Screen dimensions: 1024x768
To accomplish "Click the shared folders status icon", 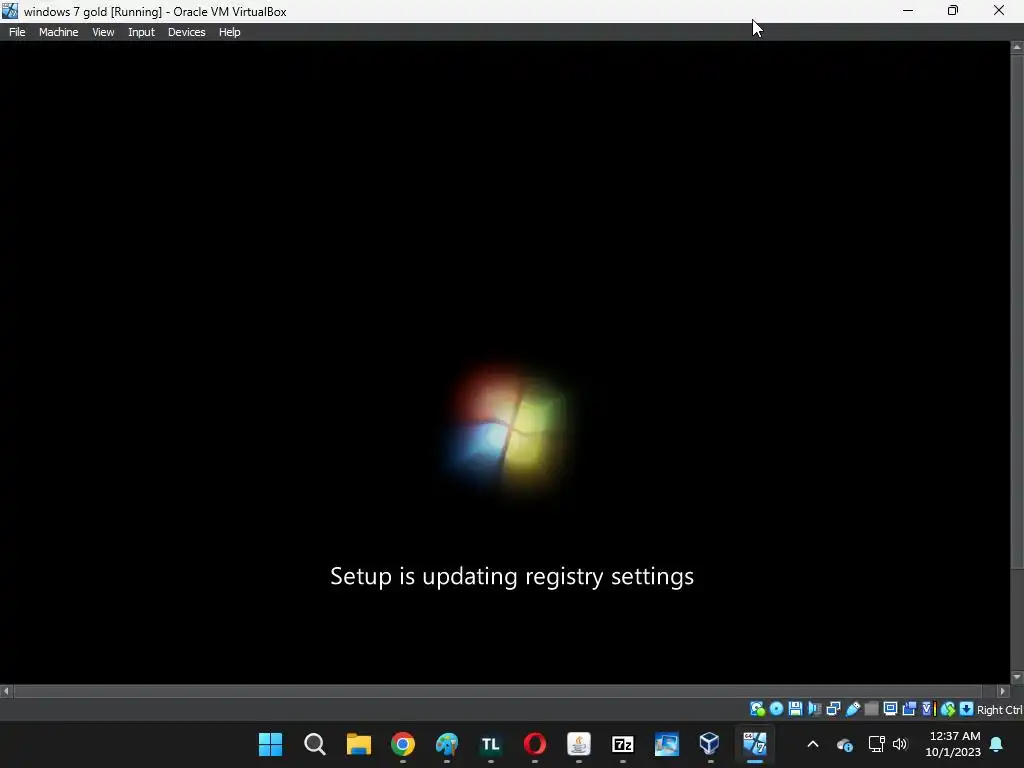I will pos(871,709).
